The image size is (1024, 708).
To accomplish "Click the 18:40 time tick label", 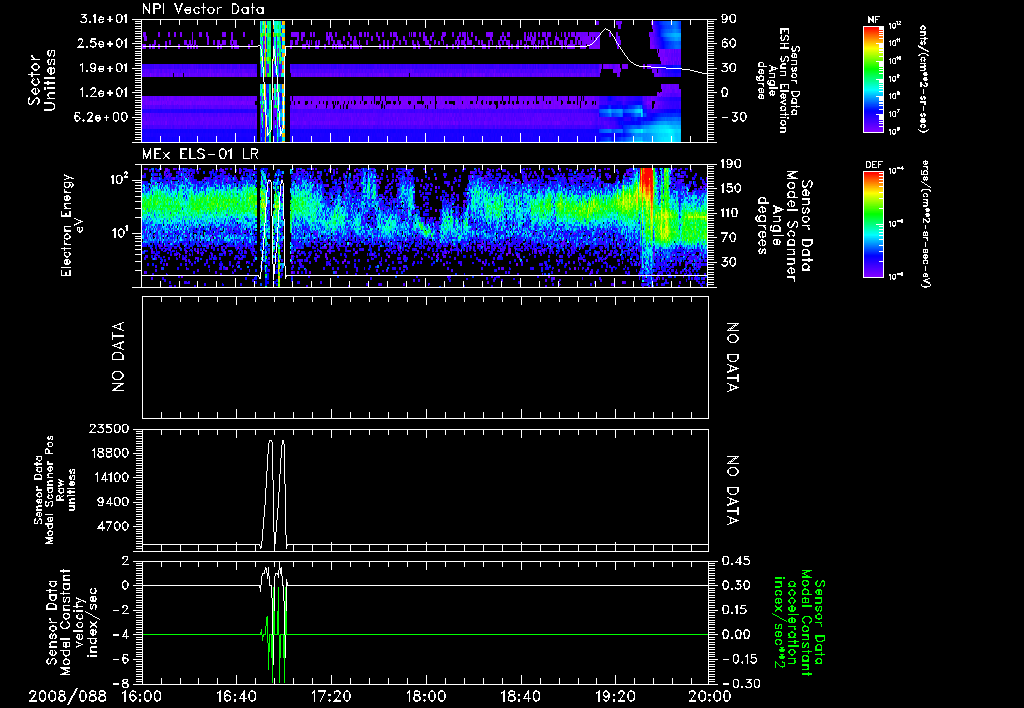I will [x=520, y=696].
